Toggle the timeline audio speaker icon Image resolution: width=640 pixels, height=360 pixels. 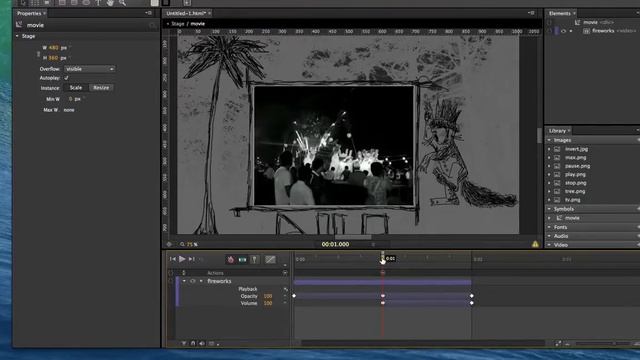[x=202, y=344]
